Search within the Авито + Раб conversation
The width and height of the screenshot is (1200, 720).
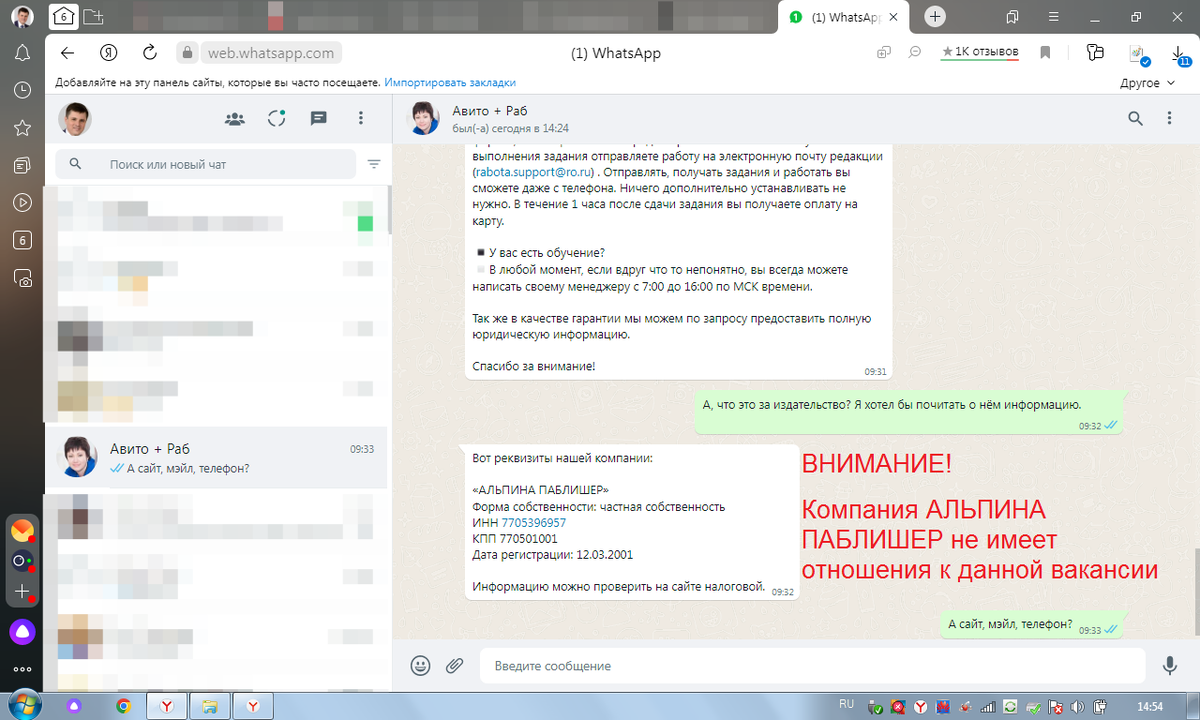1135,118
